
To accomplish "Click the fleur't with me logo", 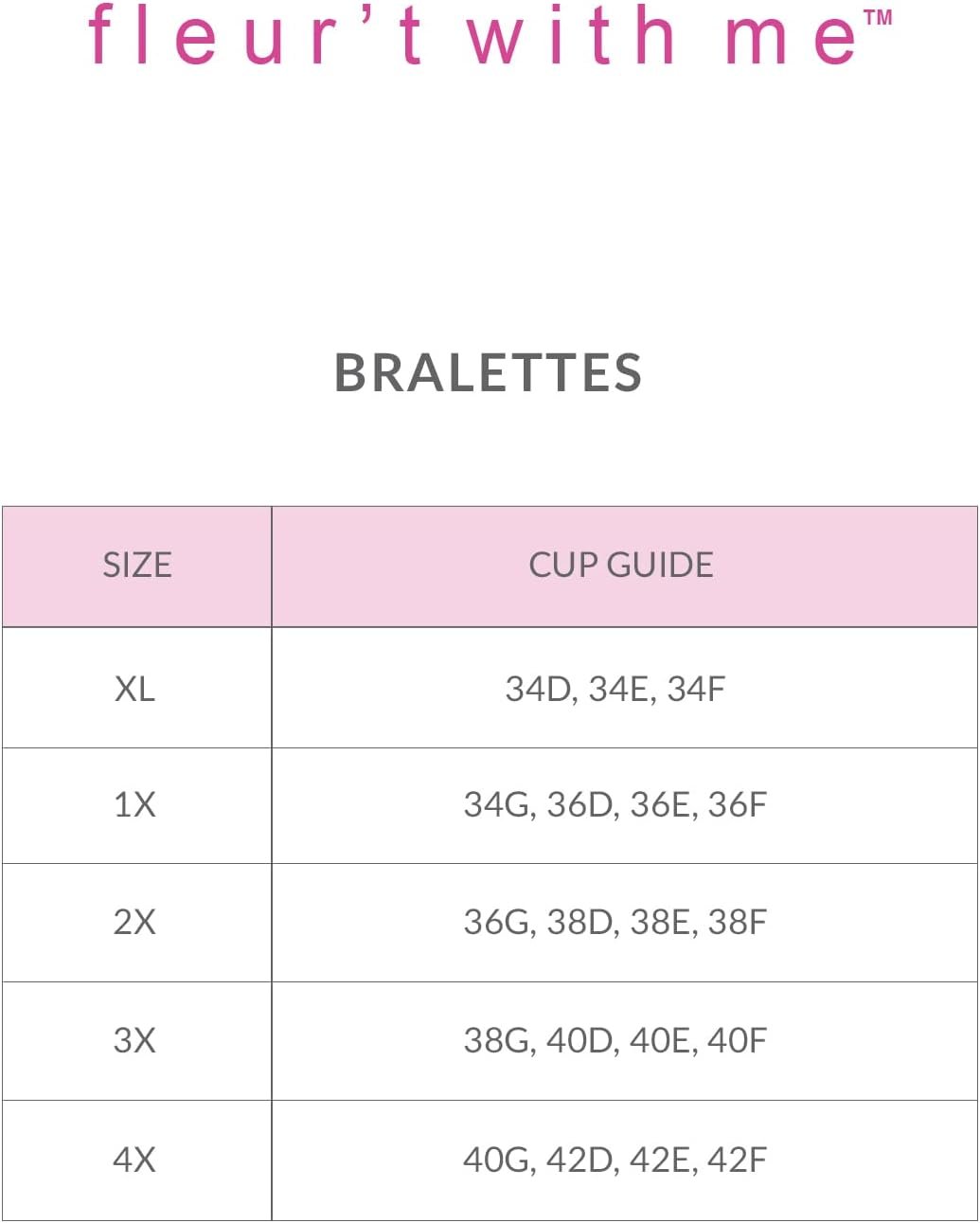I will point(490,35).
